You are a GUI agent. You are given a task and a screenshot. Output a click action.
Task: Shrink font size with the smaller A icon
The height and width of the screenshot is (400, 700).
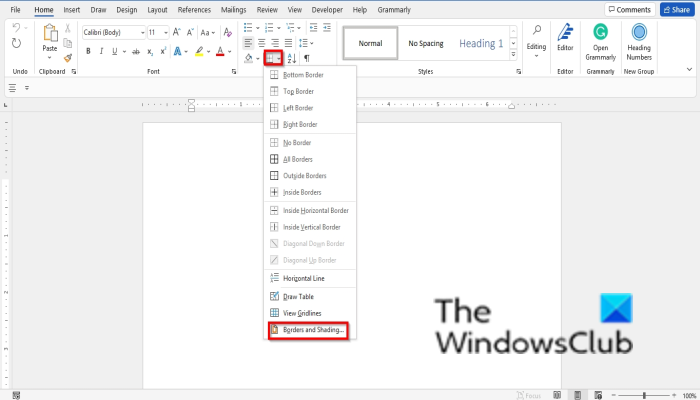click(x=190, y=32)
